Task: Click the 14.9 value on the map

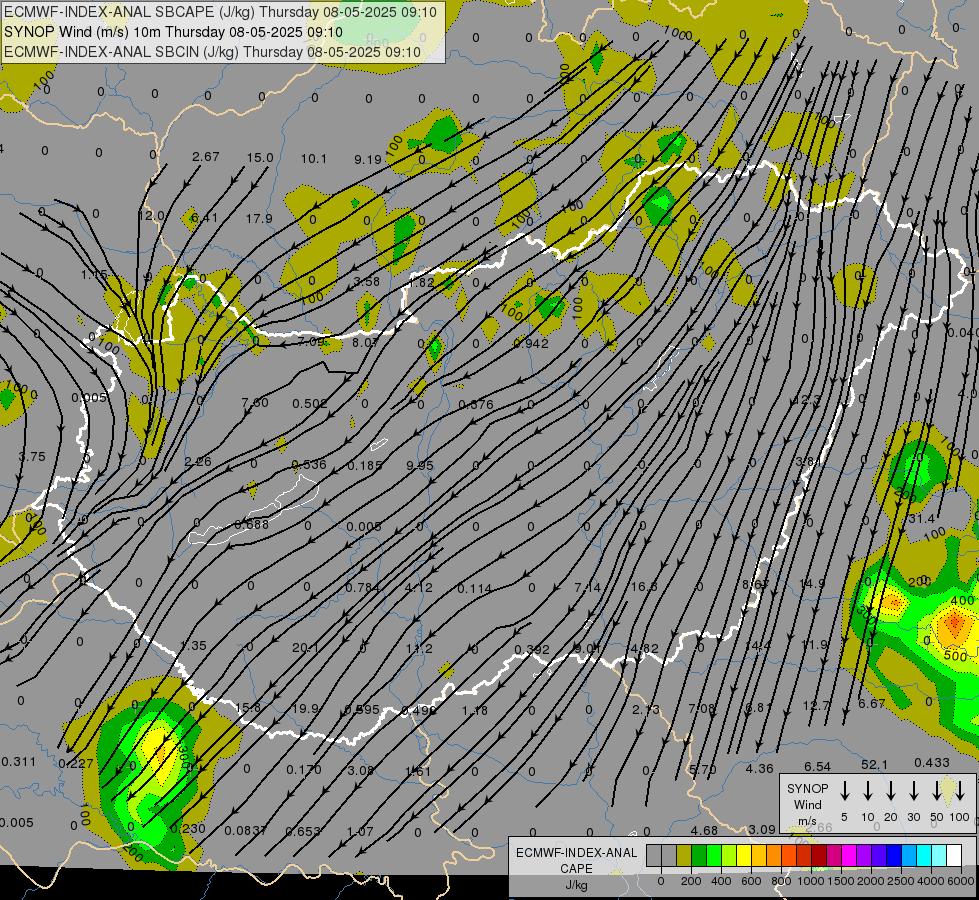Action: pos(812,583)
